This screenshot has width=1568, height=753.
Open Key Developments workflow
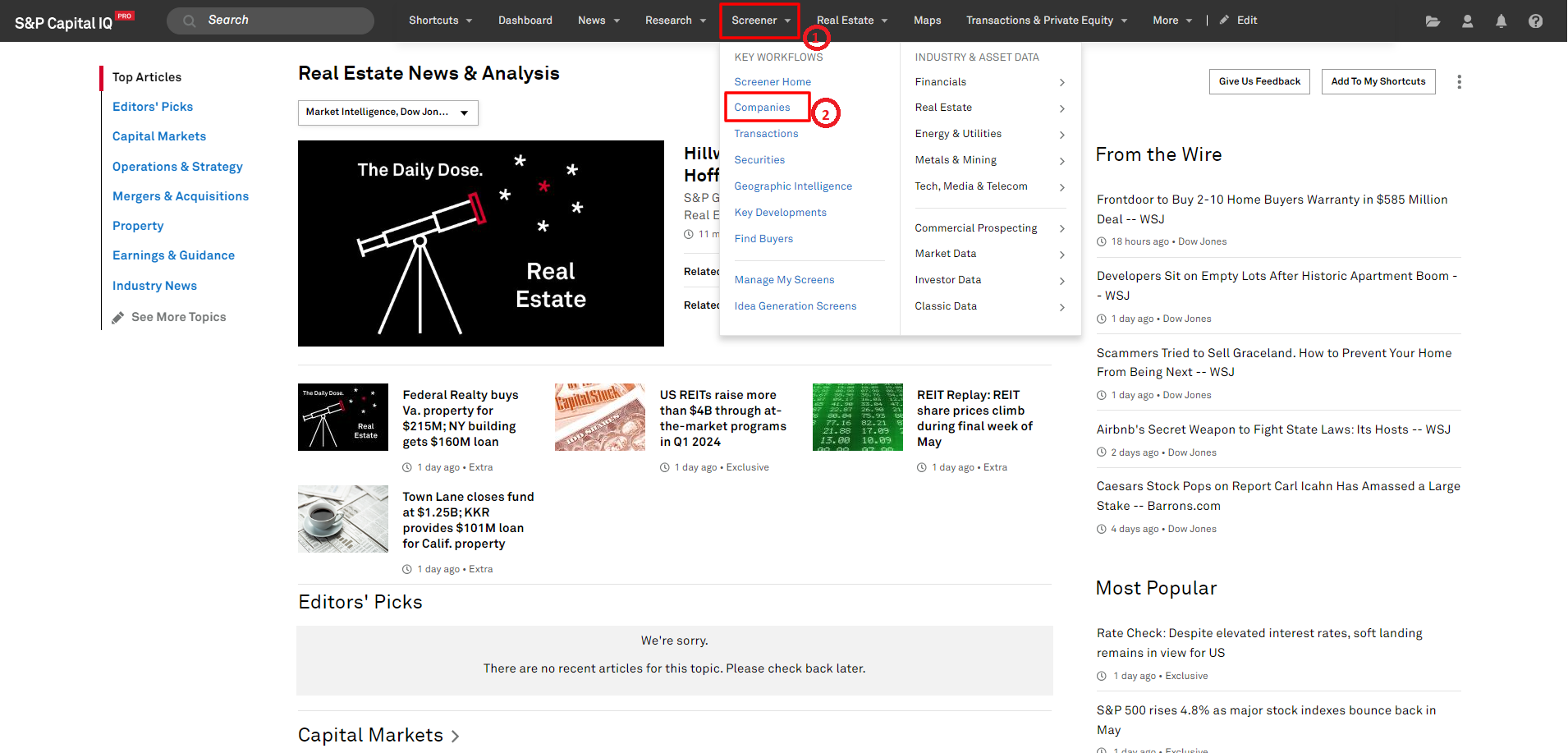point(780,213)
